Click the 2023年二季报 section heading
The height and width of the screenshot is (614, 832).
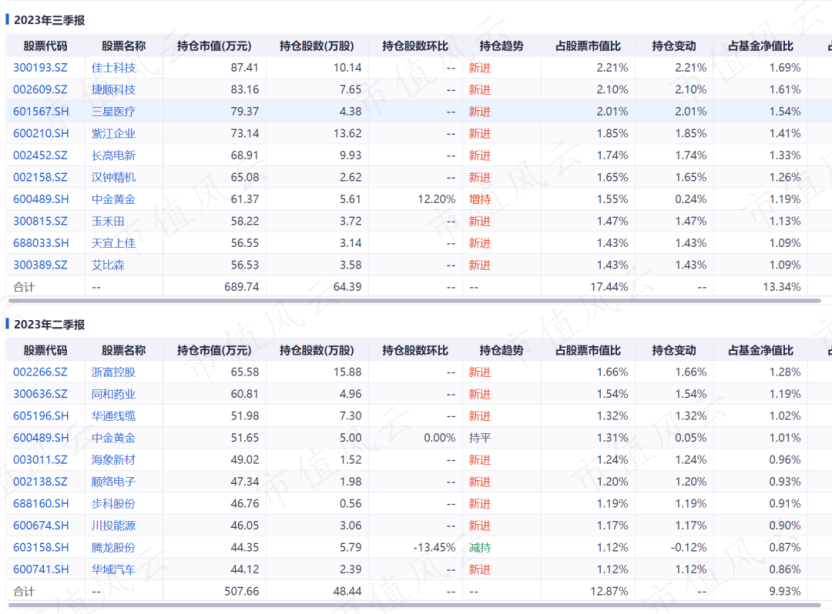pos(49,324)
